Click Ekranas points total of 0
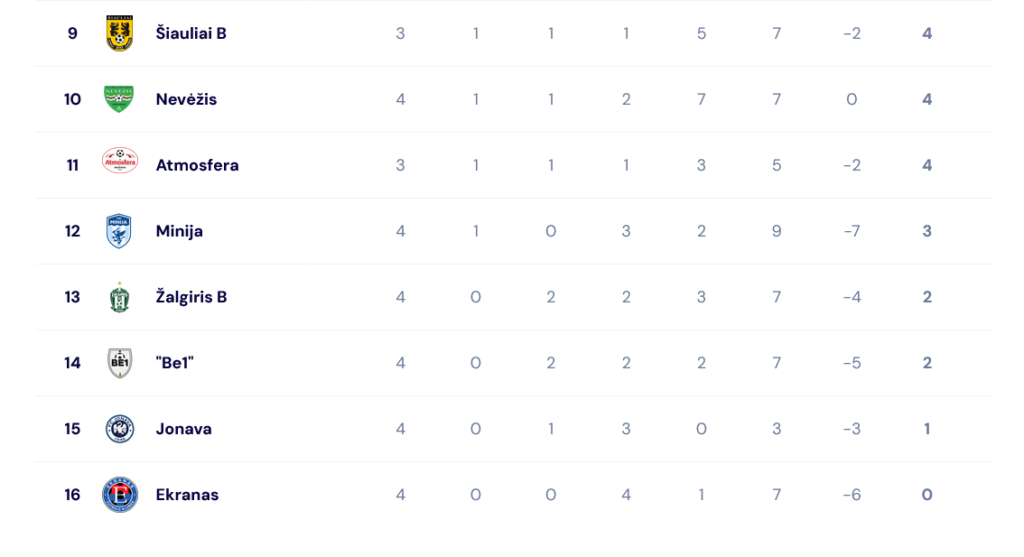The height and width of the screenshot is (557, 1024). pos(927,495)
